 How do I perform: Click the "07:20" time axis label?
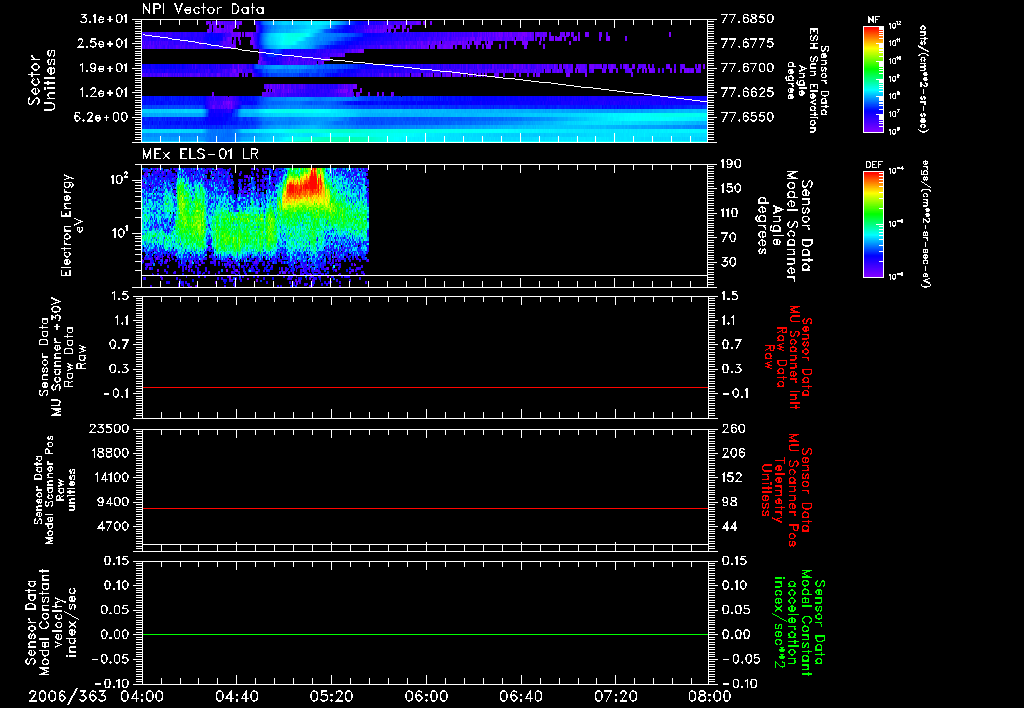tap(616, 696)
